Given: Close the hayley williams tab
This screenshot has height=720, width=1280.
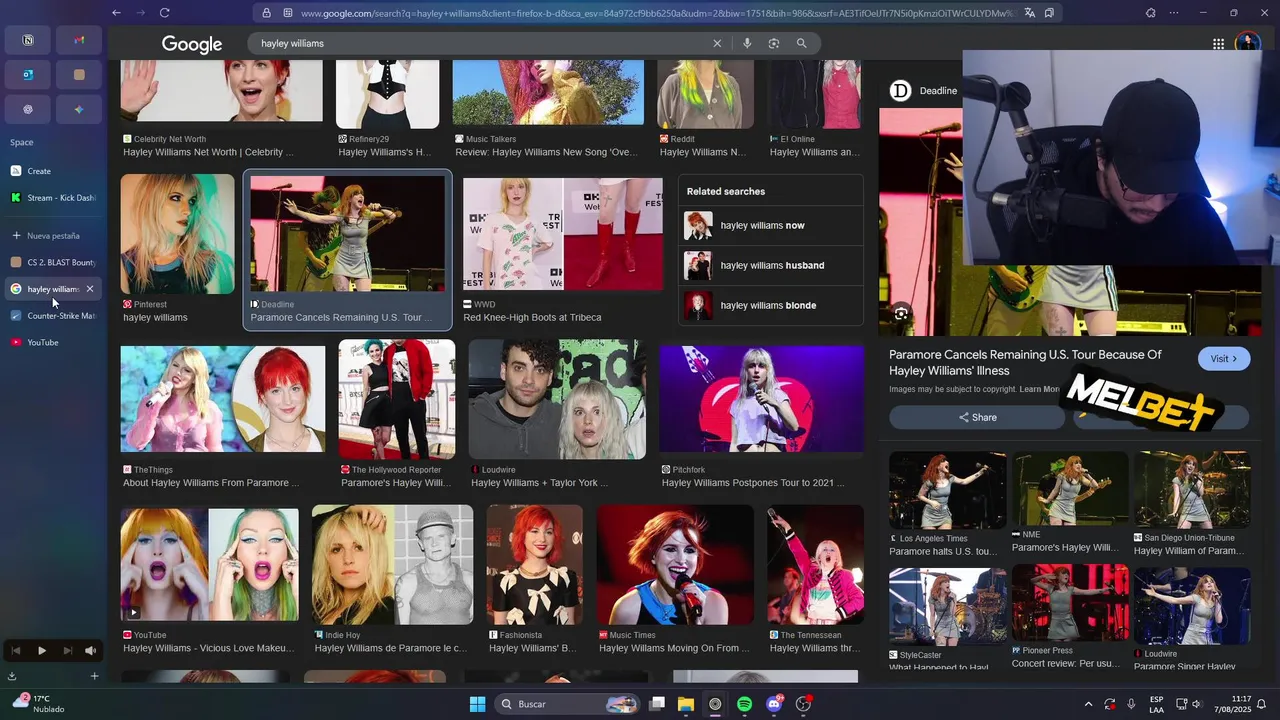Looking at the screenshot, I should 90,289.
